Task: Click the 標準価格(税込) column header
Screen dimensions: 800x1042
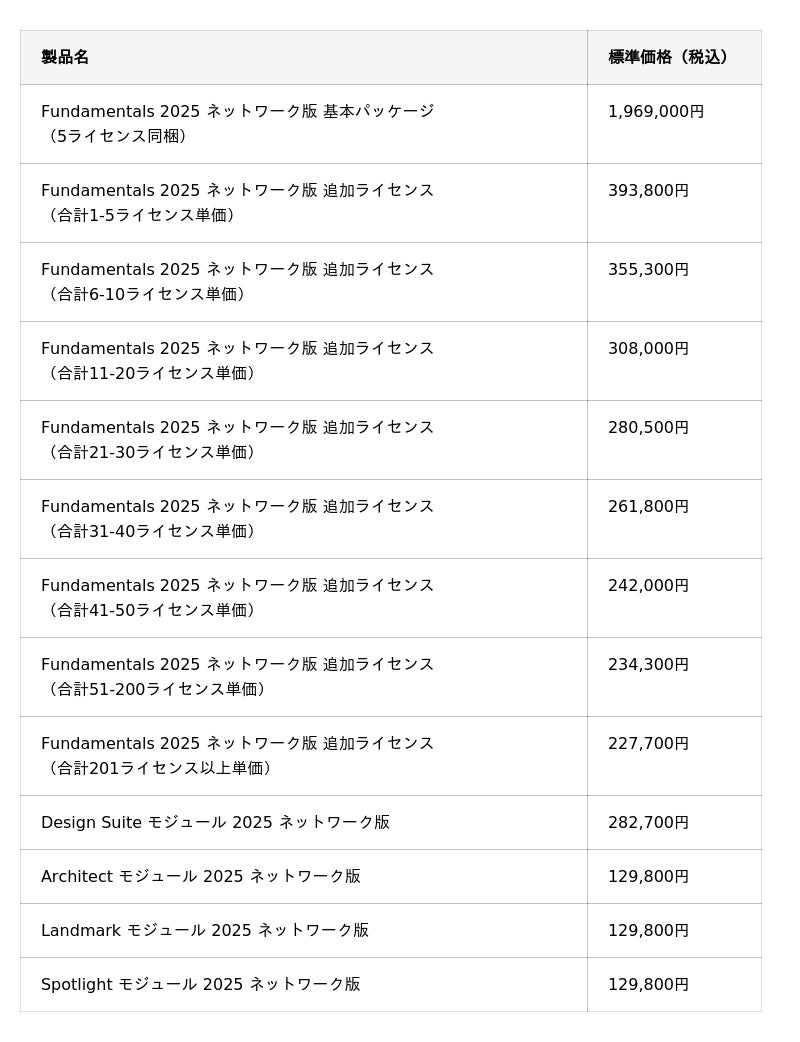Action: [x=669, y=57]
